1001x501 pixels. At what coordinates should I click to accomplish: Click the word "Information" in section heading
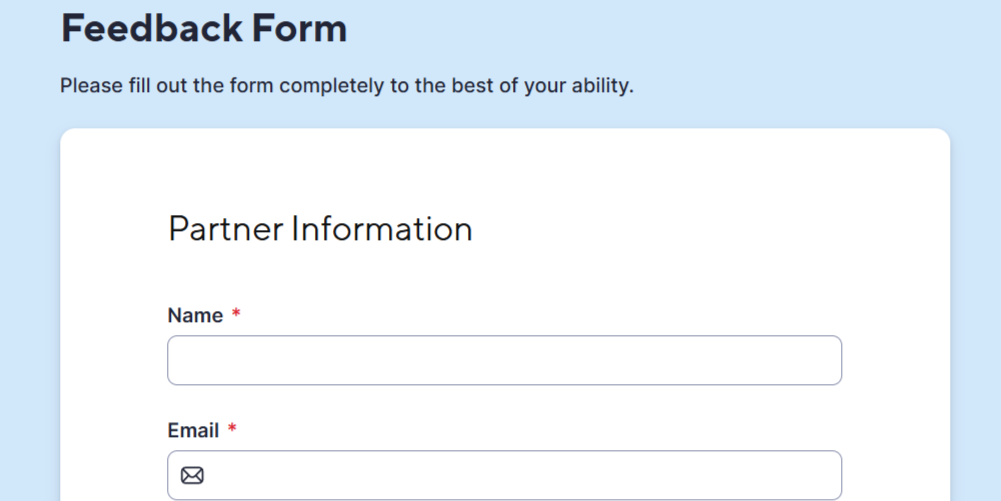tap(381, 229)
